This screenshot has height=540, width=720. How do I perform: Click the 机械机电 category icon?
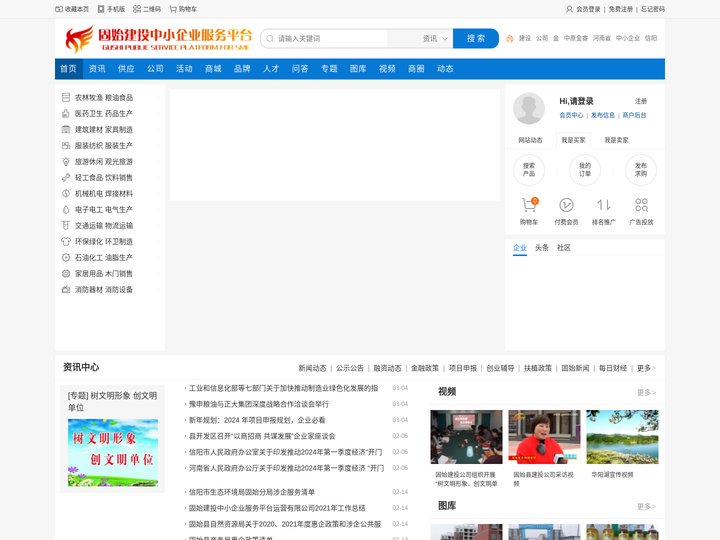tap(66, 193)
